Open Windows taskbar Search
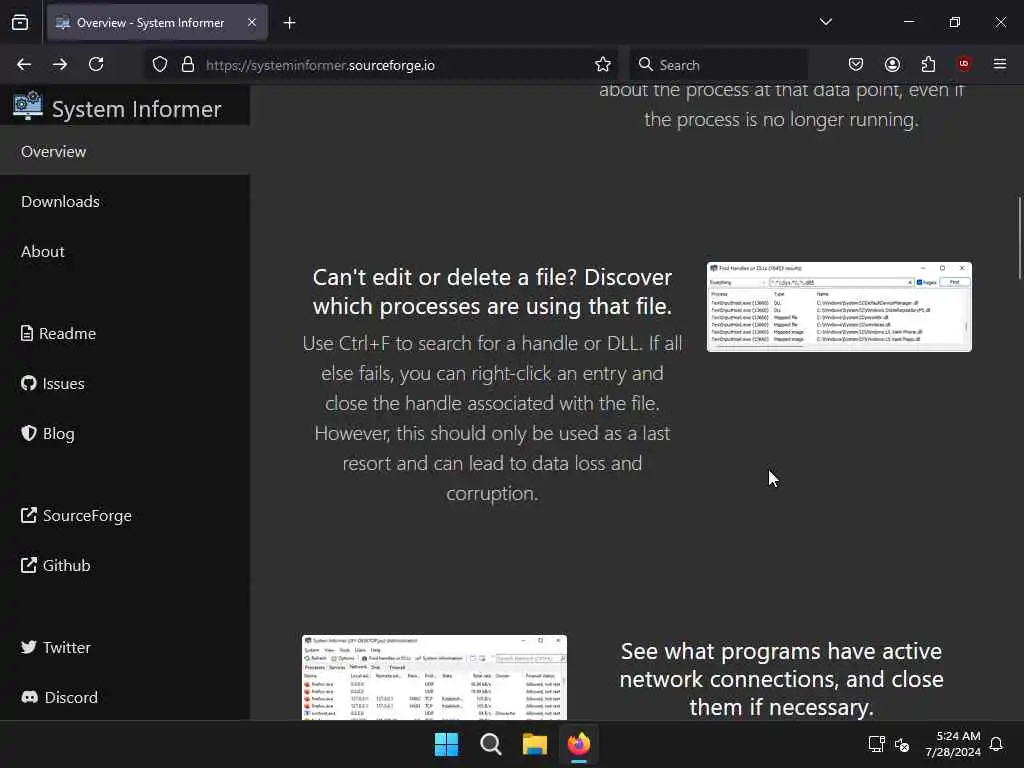This screenshot has width=1024, height=768. pos(490,744)
